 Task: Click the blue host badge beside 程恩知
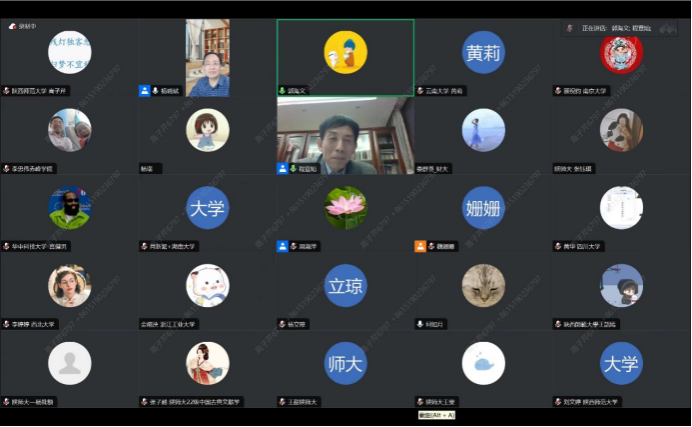click(x=282, y=168)
